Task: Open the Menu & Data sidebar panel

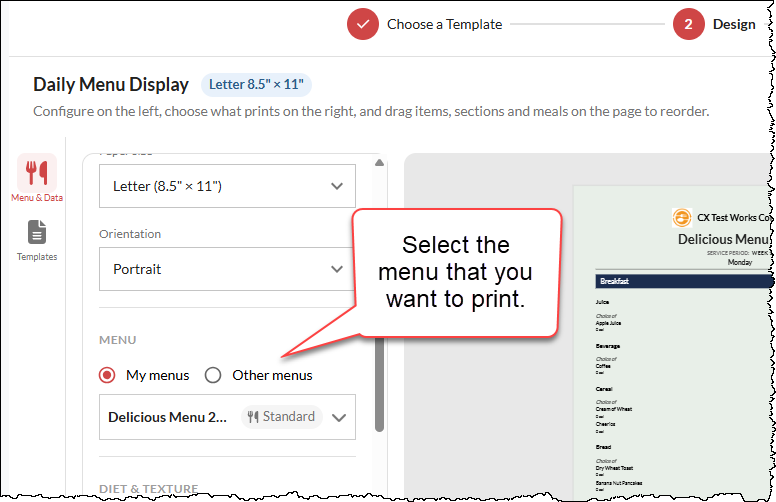Action: tap(37, 179)
